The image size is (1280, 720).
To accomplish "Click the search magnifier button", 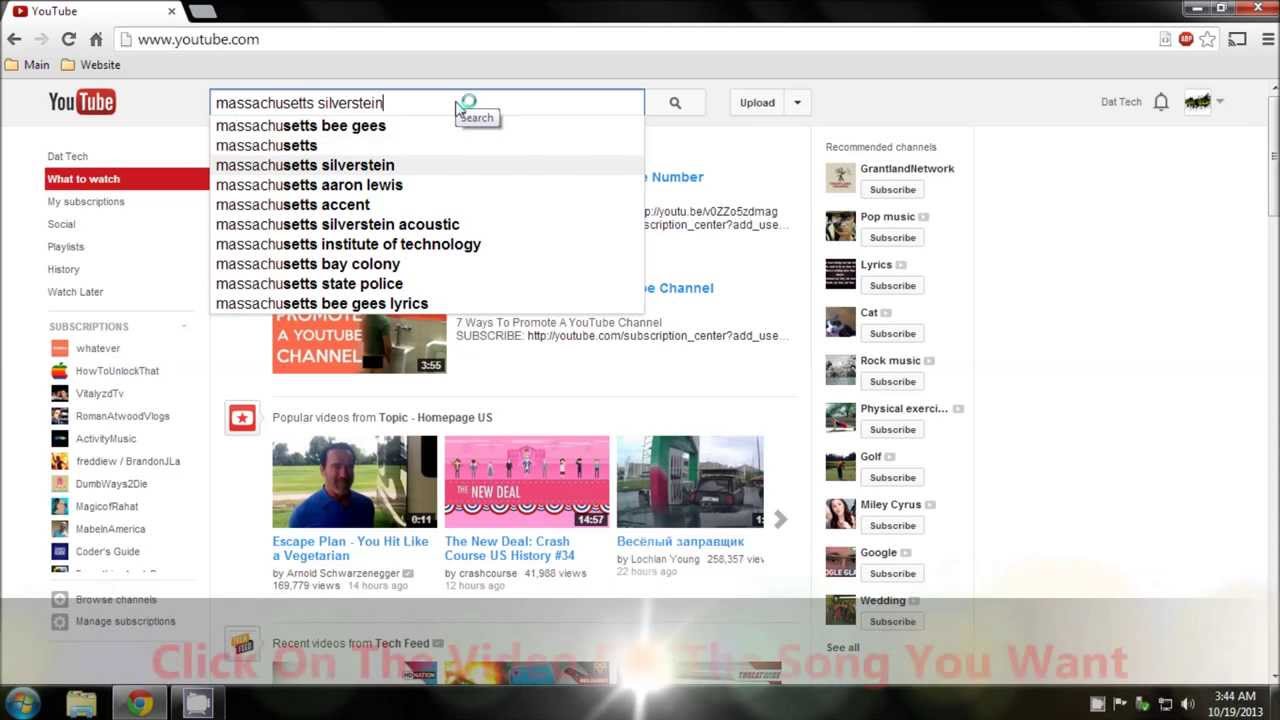I will click(x=675, y=102).
